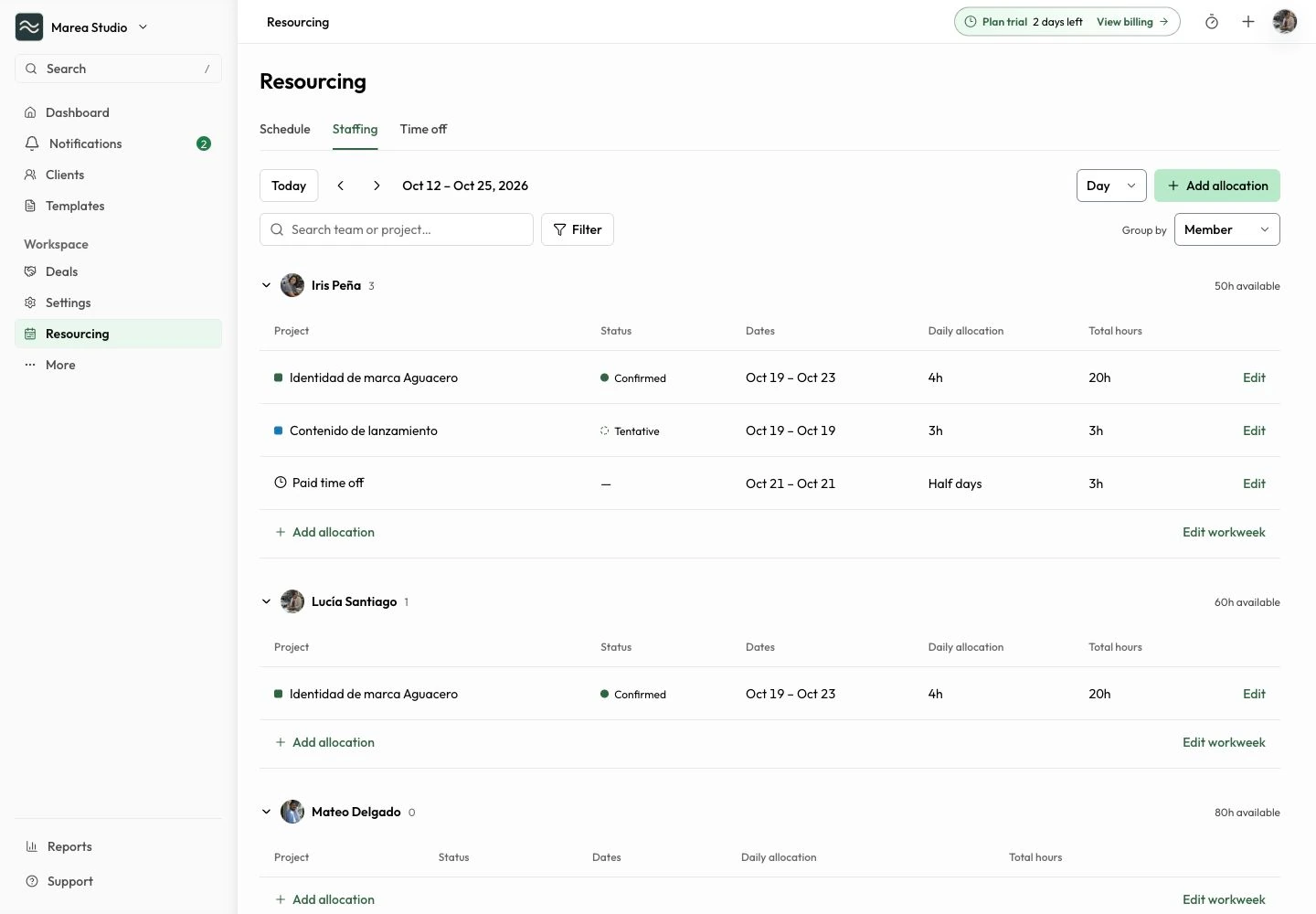Open More menu in sidebar

[118, 365]
